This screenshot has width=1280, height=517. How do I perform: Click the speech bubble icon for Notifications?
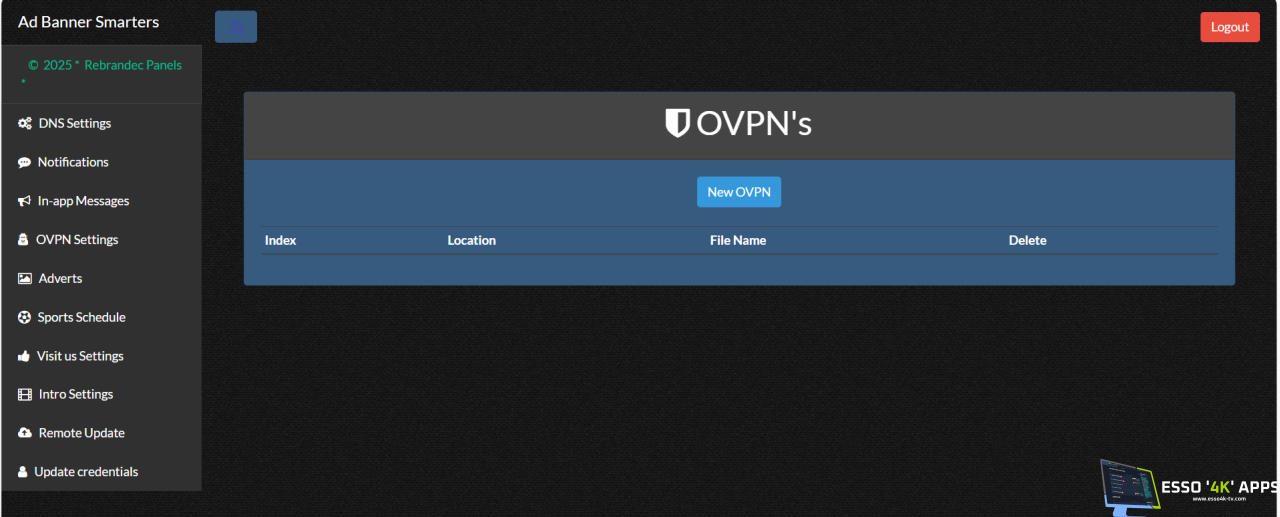coord(25,162)
